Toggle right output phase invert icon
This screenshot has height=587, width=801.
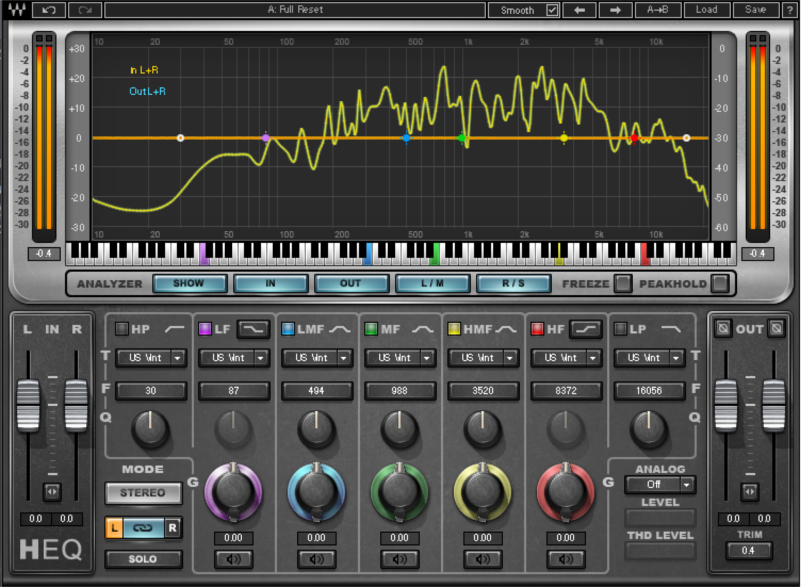[x=776, y=327]
